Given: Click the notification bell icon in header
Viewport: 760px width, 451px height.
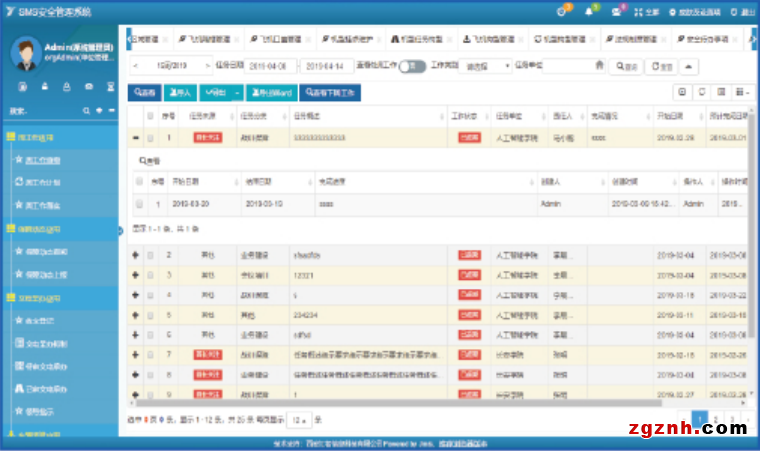Looking at the screenshot, I should click(590, 11).
